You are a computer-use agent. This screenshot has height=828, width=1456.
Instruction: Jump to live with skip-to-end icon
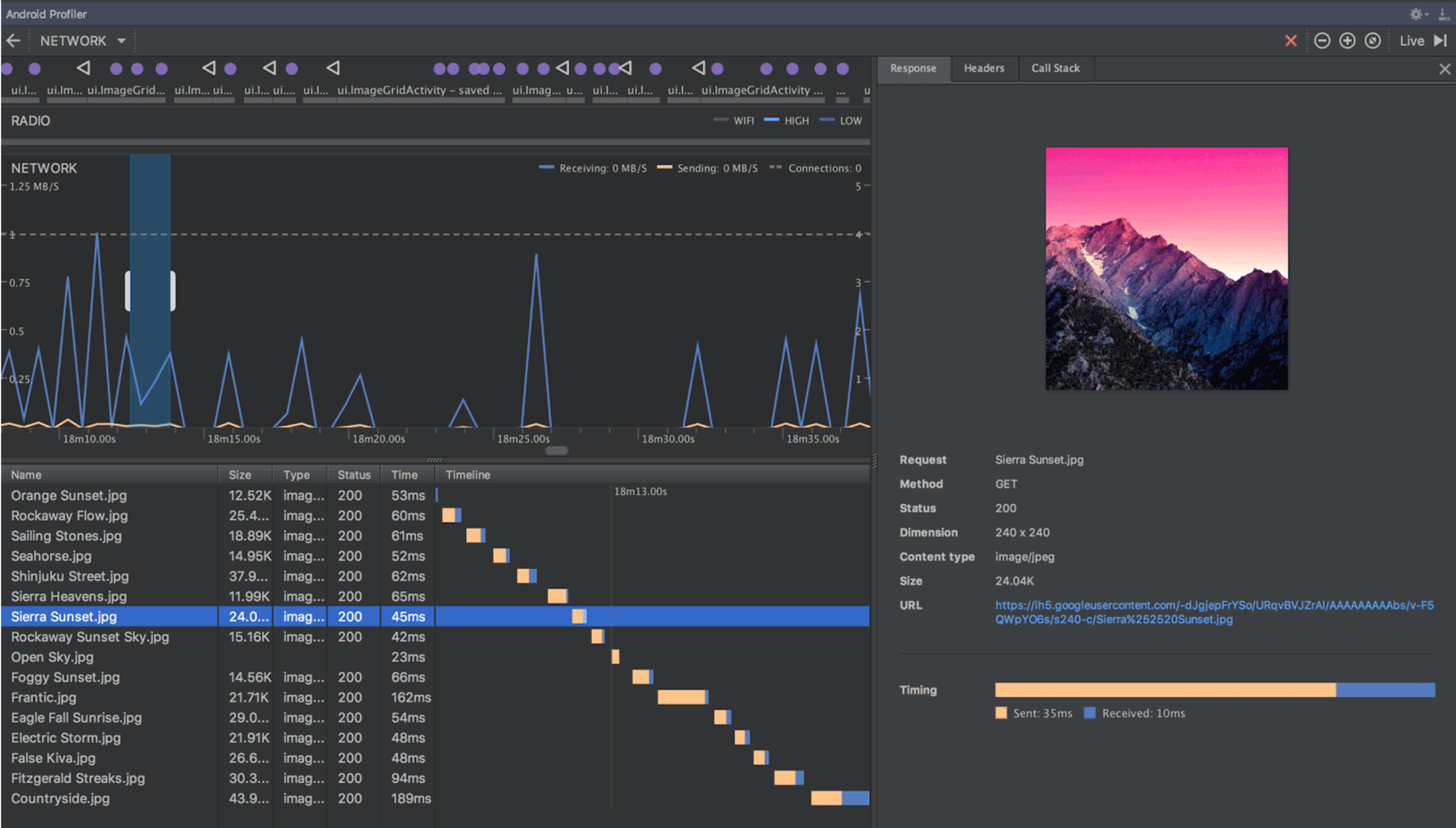(1440, 41)
